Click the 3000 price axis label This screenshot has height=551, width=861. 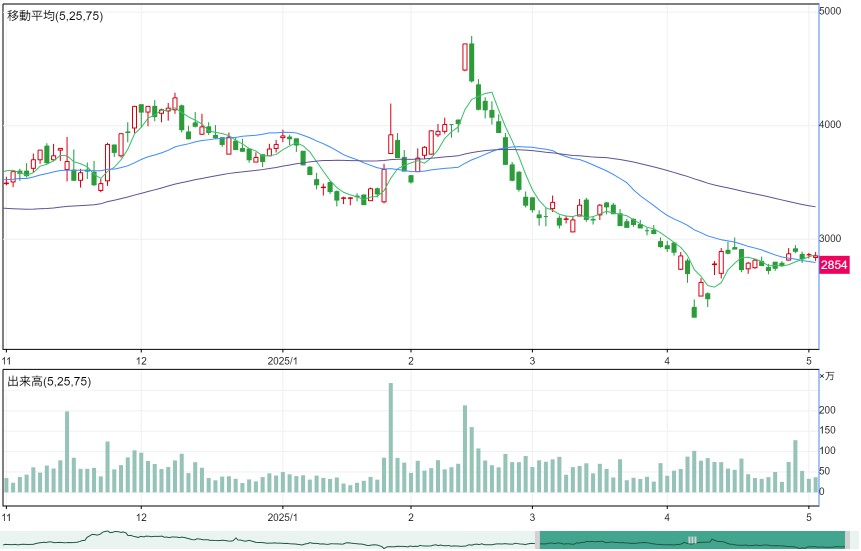[x=830, y=238]
